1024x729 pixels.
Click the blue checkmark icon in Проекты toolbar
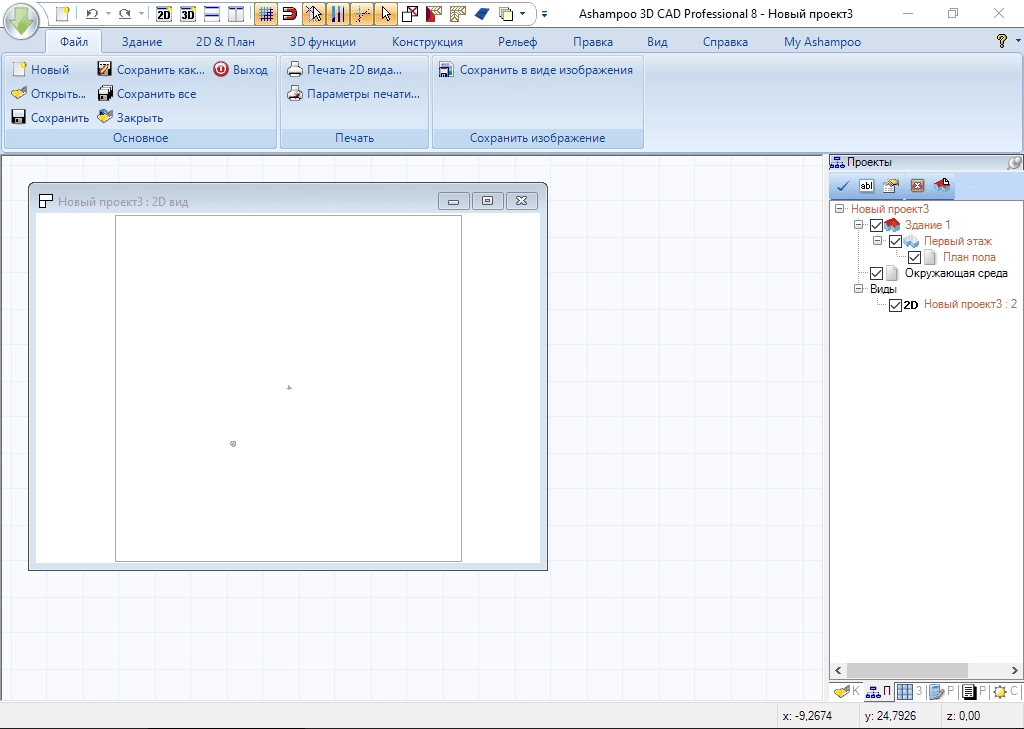(842, 186)
